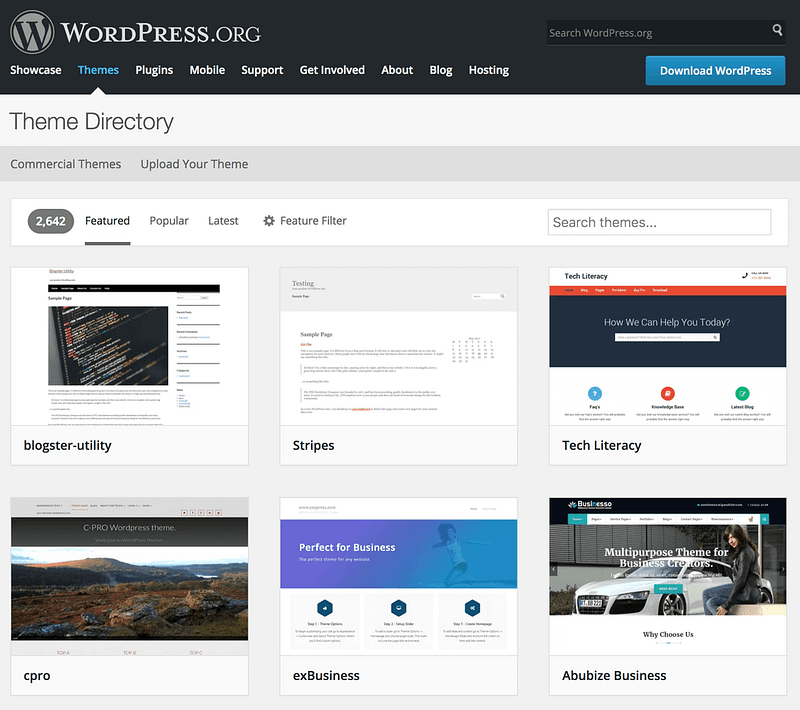Viewport: 800px width, 710px height.
Task: Navigate to the Hosting menu item
Action: [x=489, y=70]
